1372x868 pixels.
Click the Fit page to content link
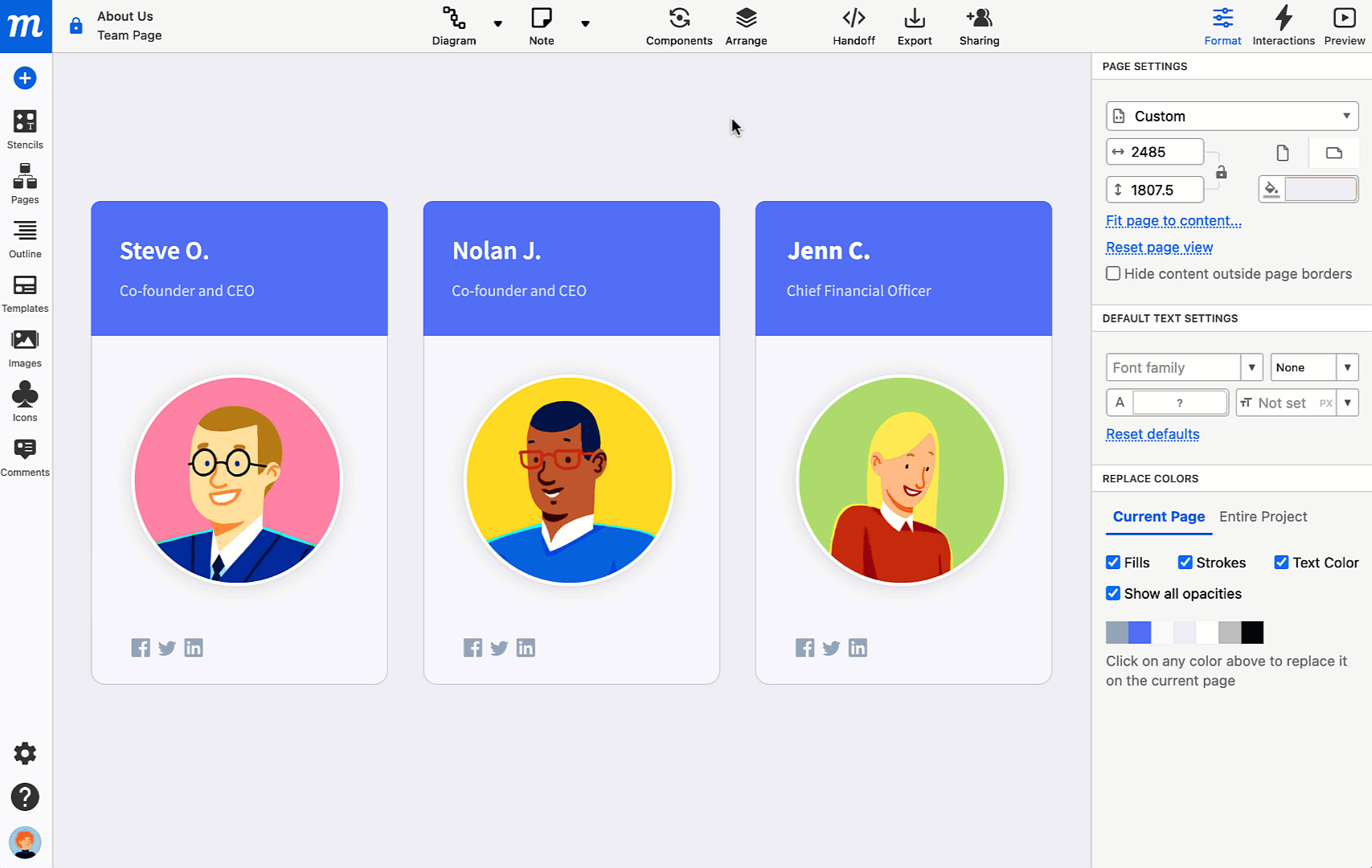click(1173, 220)
